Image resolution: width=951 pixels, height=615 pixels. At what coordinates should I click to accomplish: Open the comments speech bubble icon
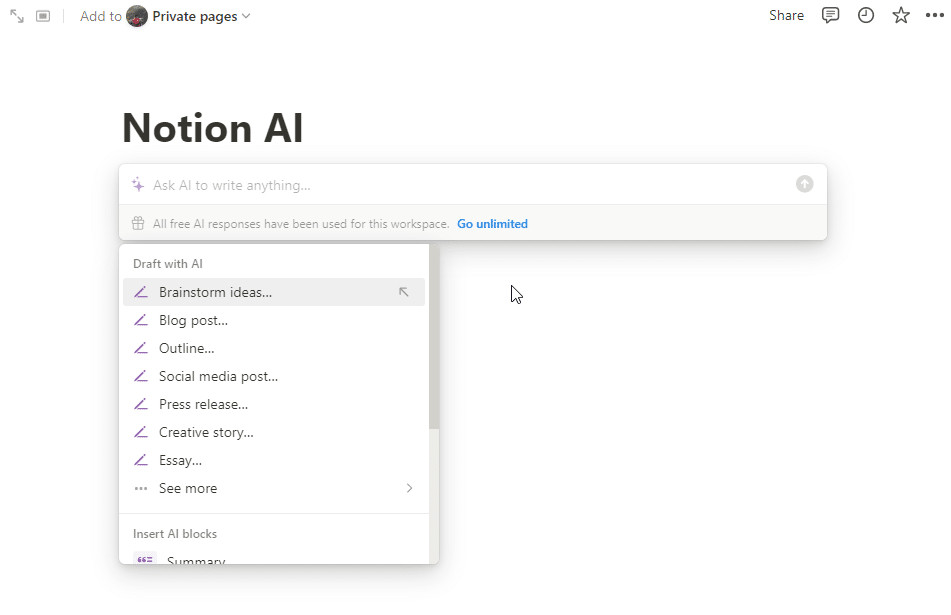[x=830, y=15]
